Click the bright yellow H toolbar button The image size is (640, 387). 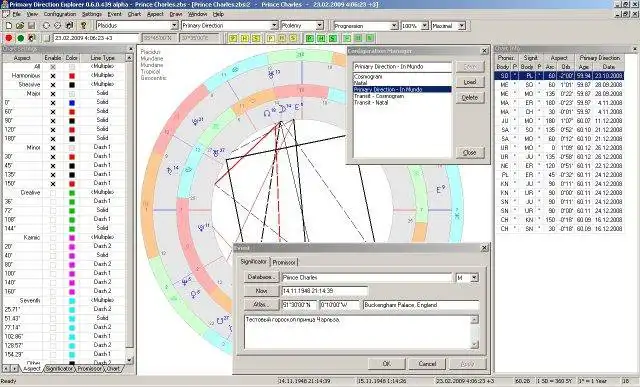(x=244, y=38)
